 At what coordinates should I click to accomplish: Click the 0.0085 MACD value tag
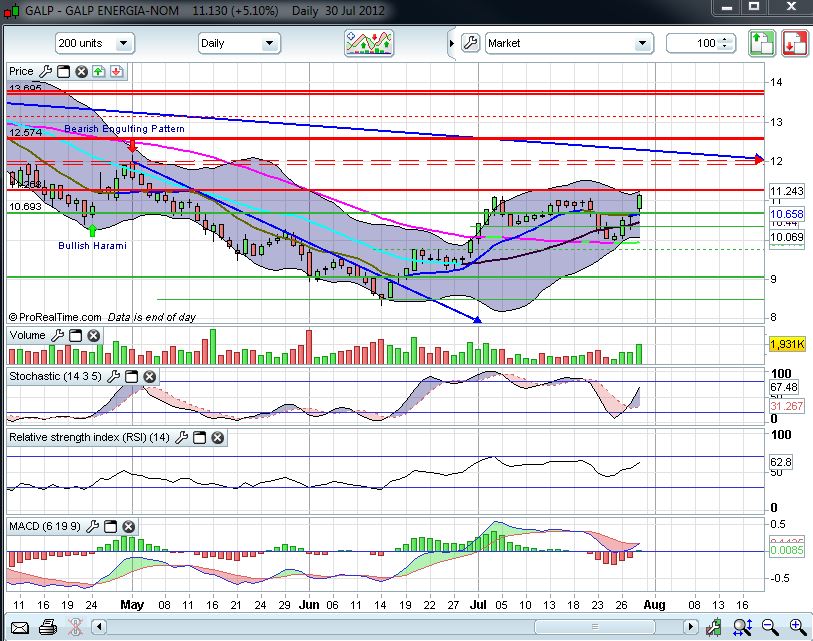787,550
